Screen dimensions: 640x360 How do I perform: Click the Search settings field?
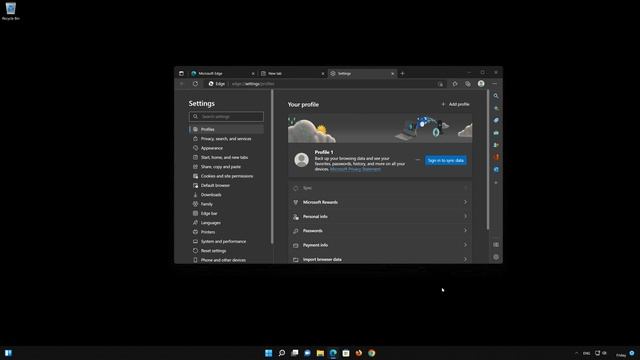(x=226, y=117)
